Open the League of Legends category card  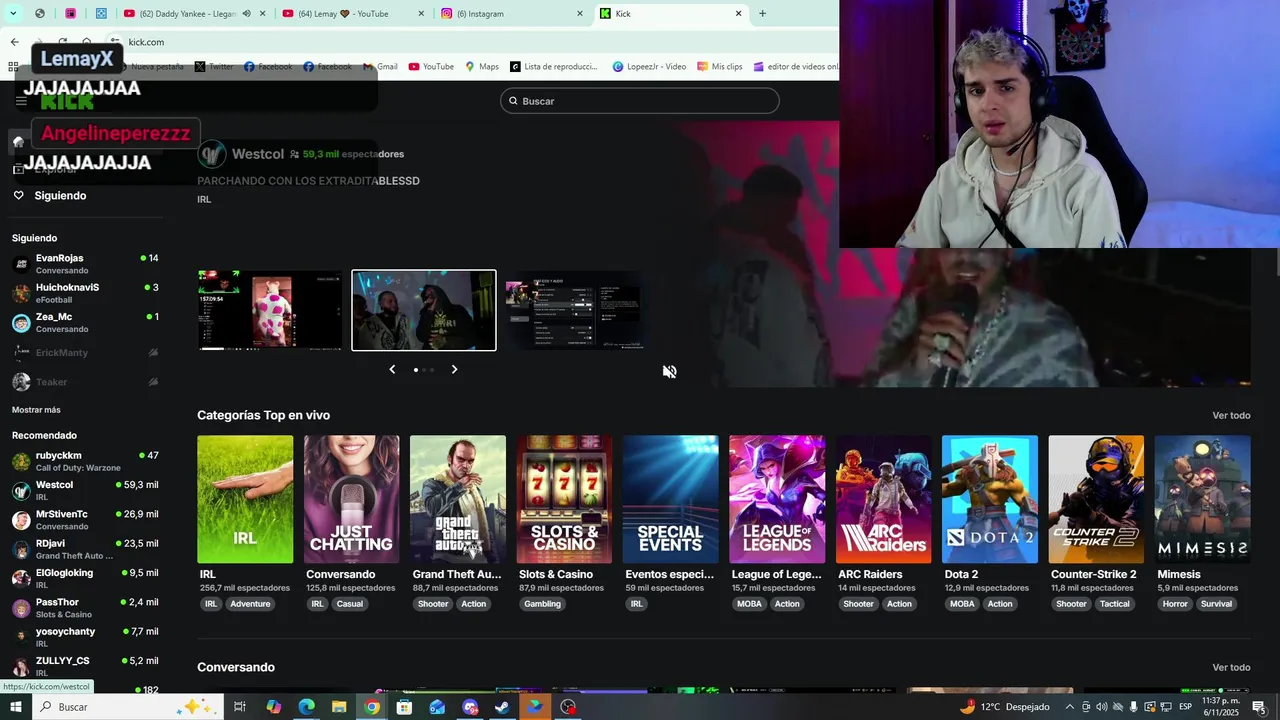(x=777, y=499)
